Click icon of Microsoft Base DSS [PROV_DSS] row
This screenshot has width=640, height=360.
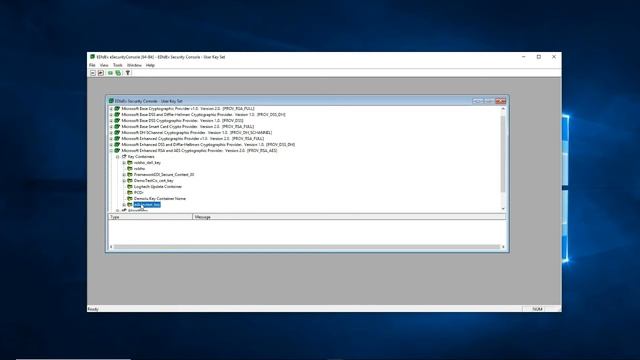click(117, 120)
